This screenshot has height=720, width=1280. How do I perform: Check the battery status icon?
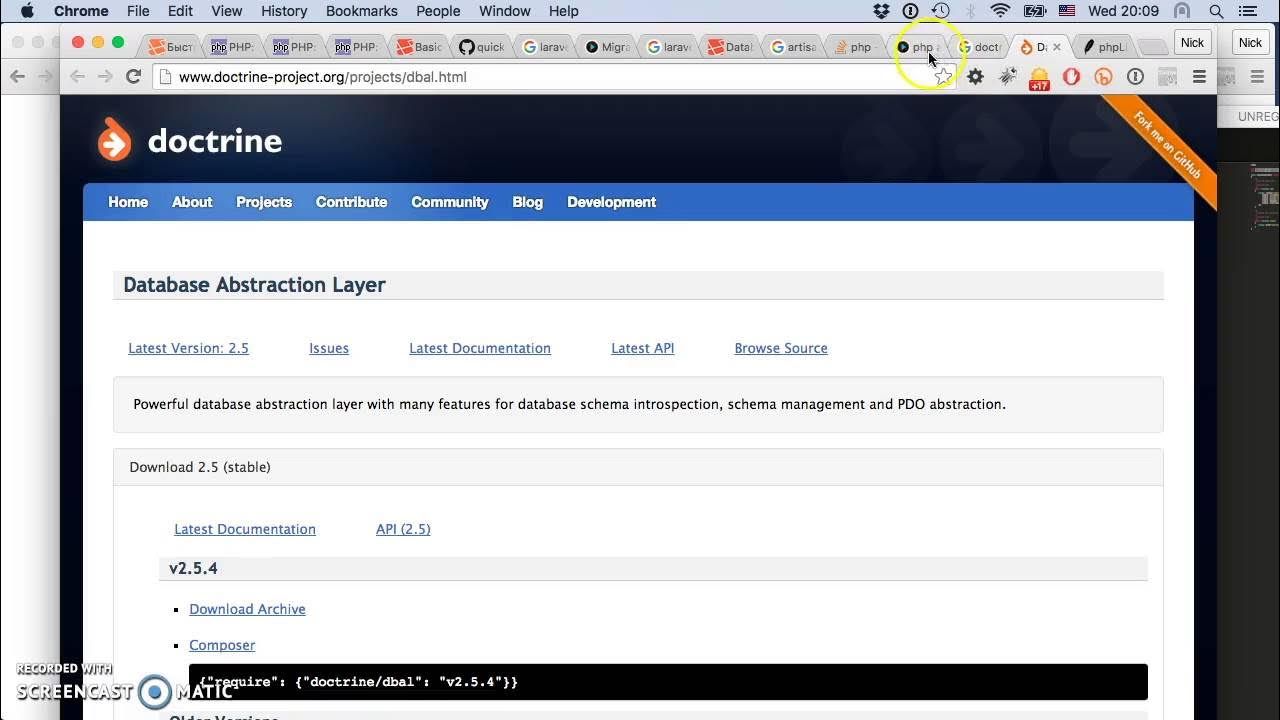[x=1034, y=11]
